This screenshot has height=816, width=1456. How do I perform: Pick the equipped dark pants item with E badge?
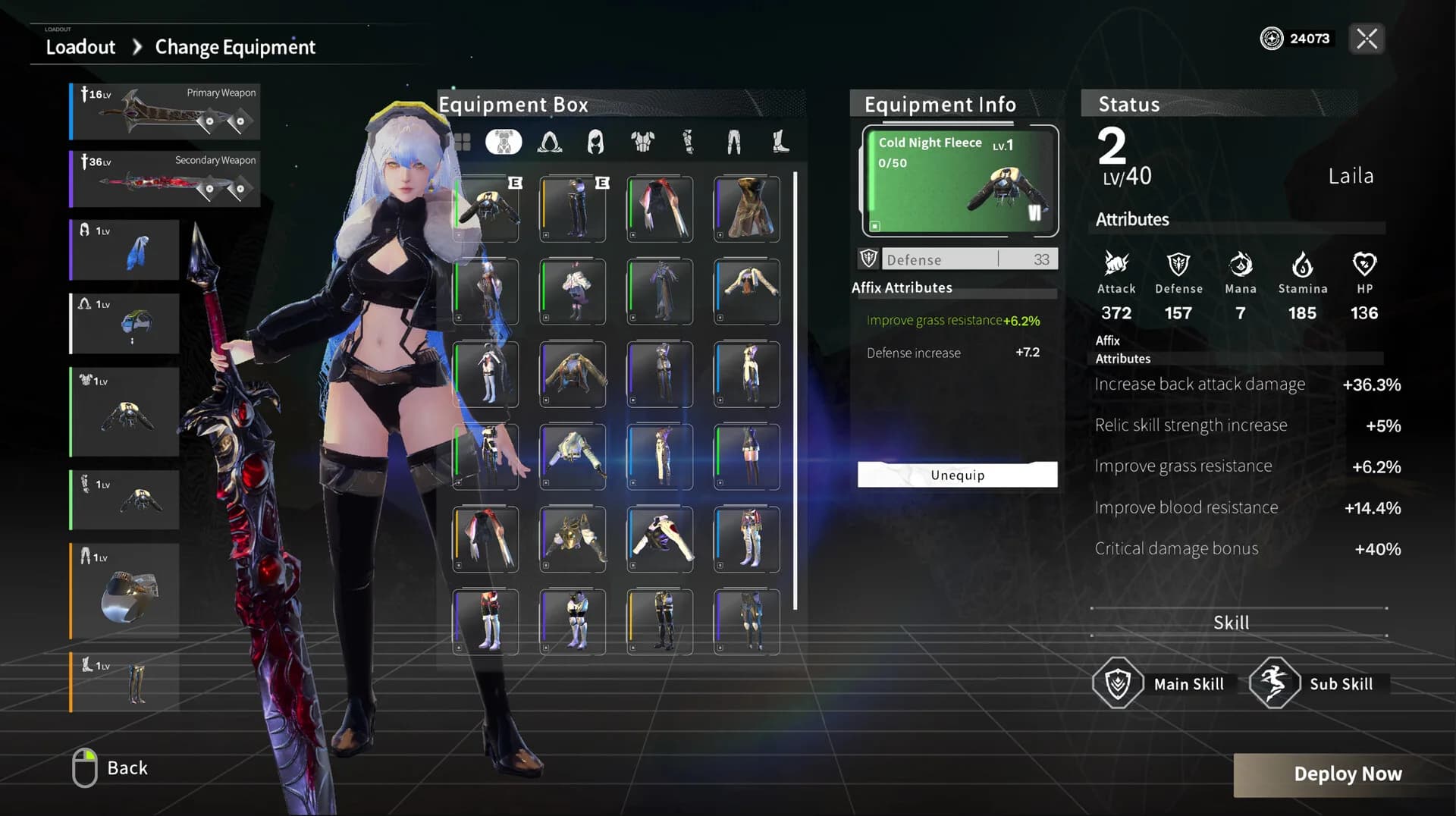click(x=573, y=209)
